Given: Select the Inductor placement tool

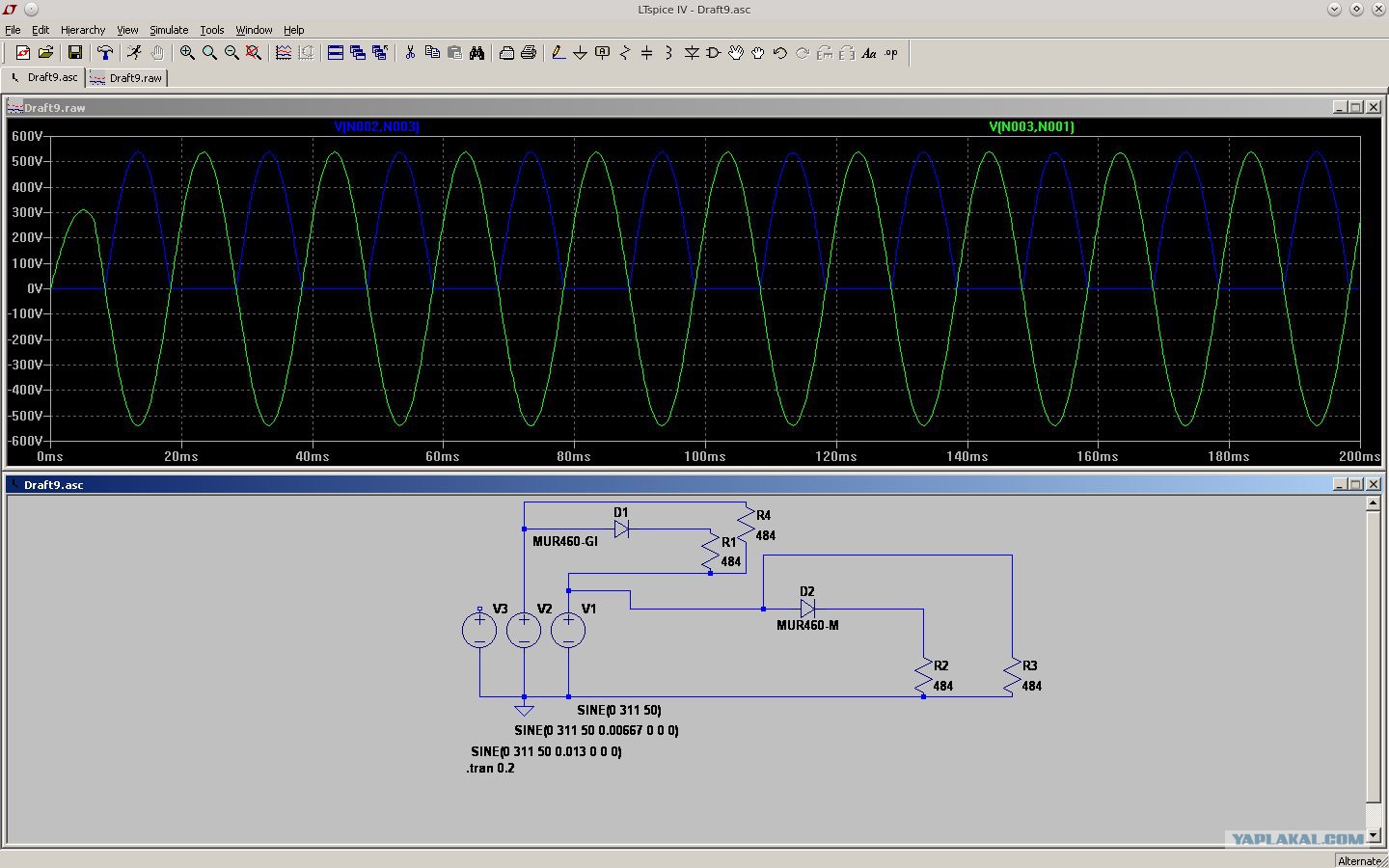Looking at the screenshot, I should 669,53.
